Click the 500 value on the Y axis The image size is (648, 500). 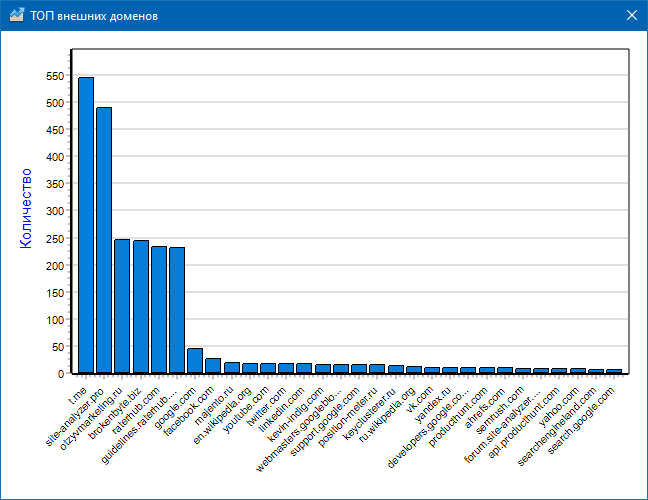(x=55, y=103)
